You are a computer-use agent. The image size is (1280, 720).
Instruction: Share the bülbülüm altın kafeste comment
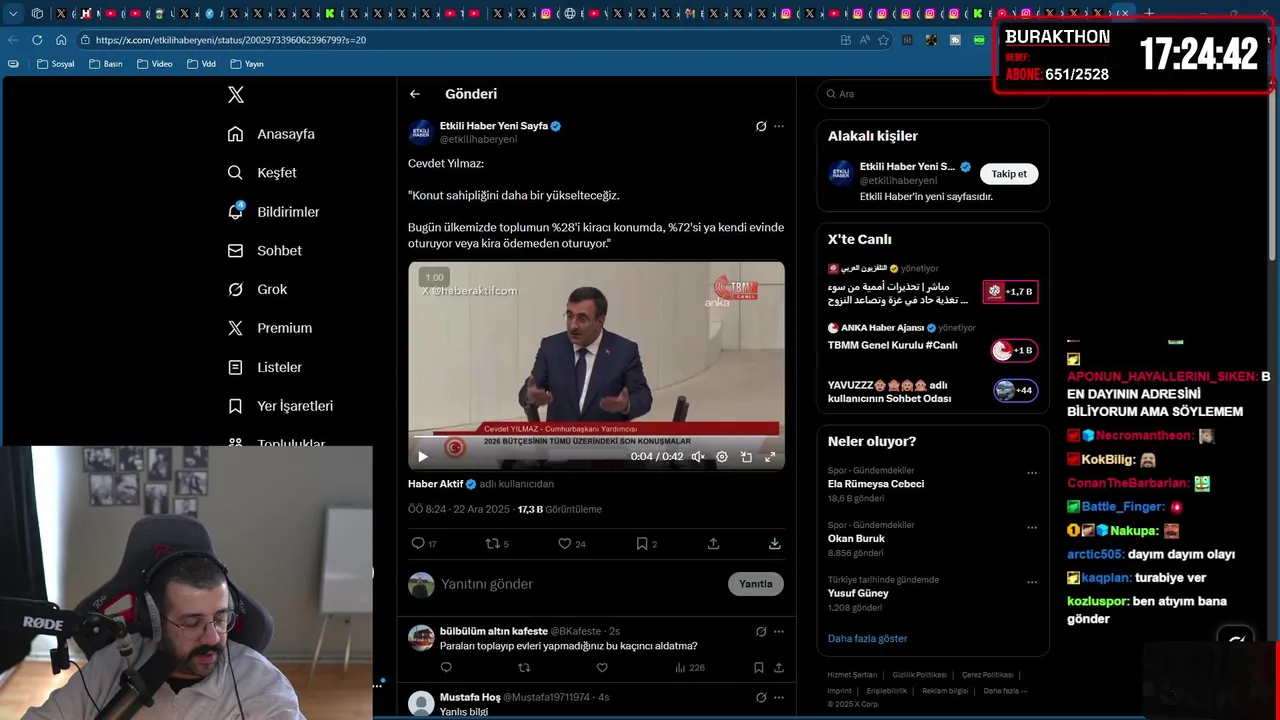pyautogui.click(x=778, y=668)
